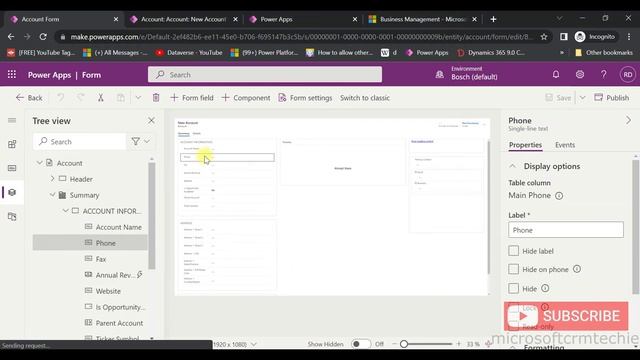Image resolution: width=640 pixels, height=360 pixels.
Task: Open the Tree view filter dropdown
Action: coord(141,141)
